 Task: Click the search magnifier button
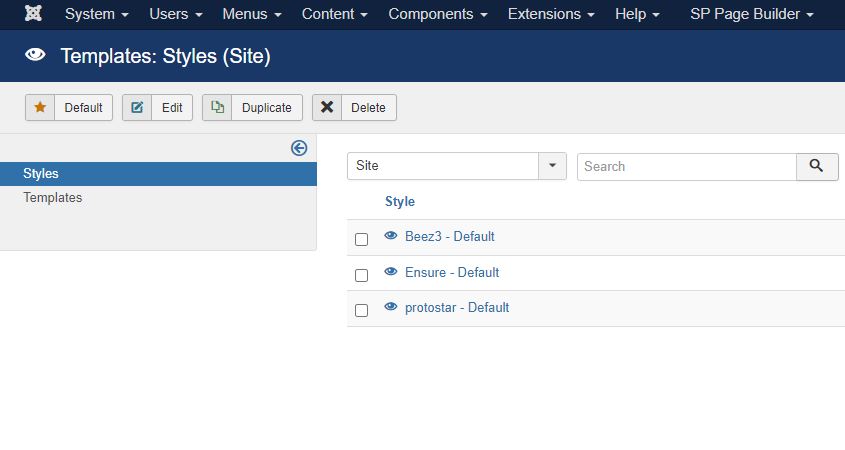pos(817,166)
